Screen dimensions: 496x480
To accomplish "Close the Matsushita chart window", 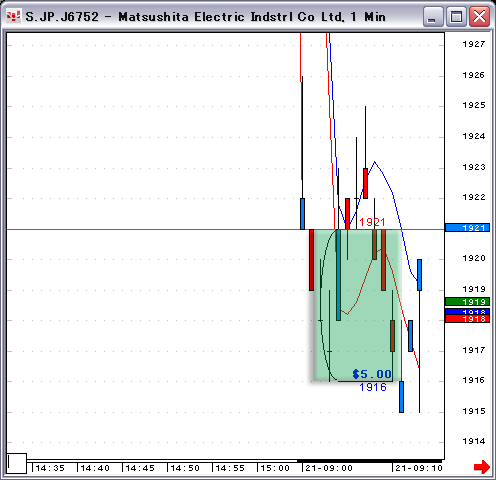I will click(479, 16).
